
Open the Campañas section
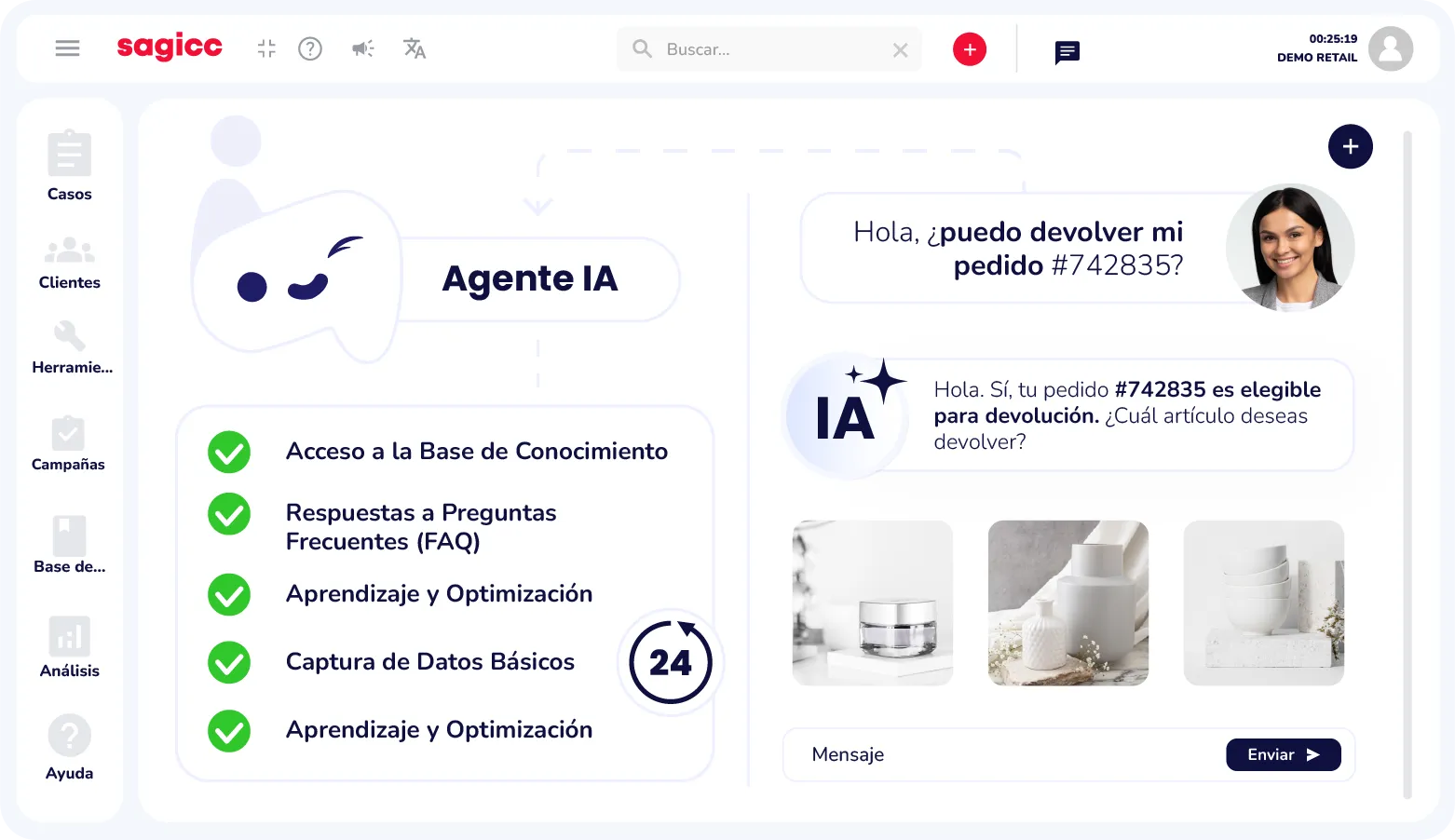point(67,440)
